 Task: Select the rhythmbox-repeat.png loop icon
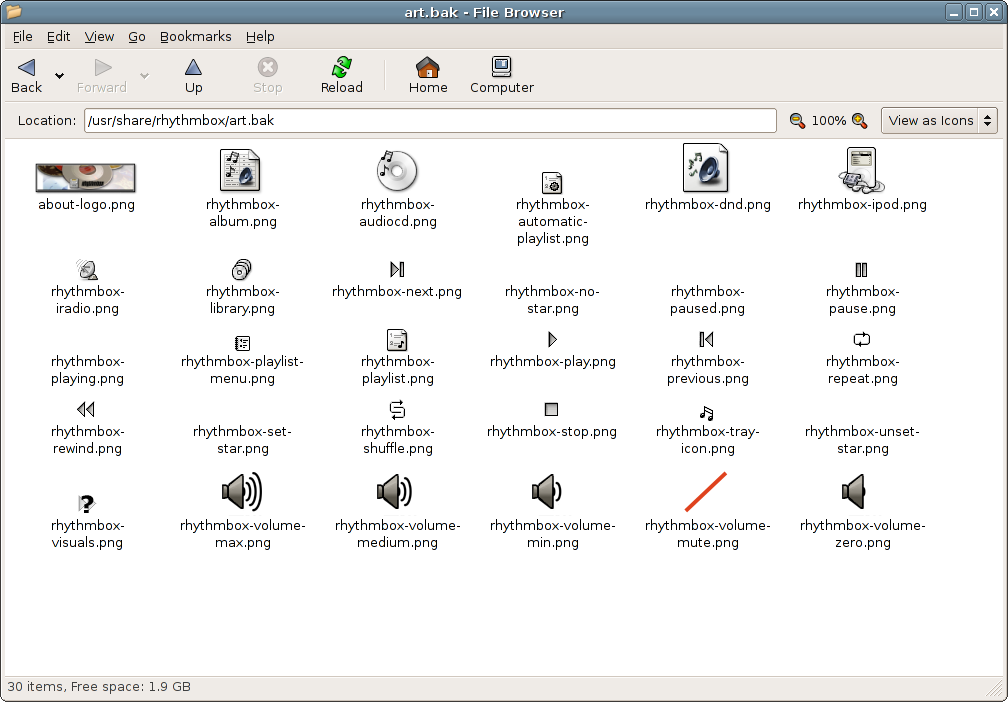point(861,339)
